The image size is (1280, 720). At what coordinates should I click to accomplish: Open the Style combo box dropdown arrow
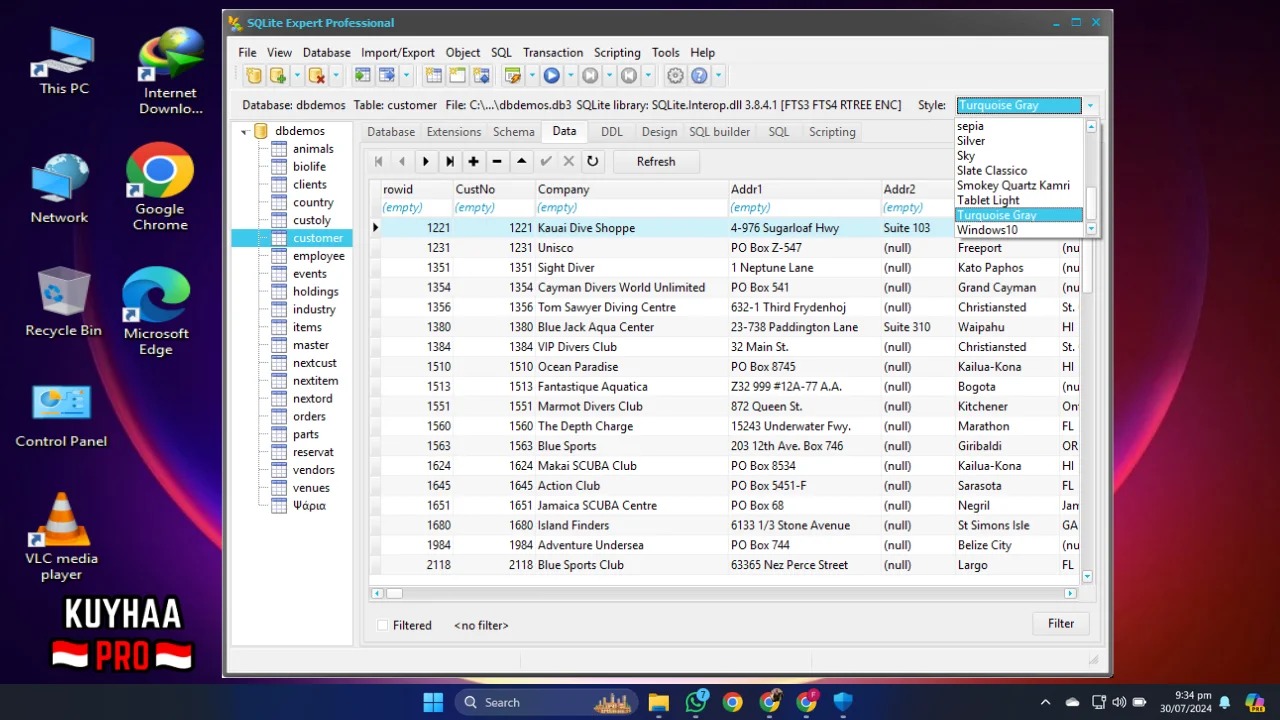pyautogui.click(x=1090, y=105)
